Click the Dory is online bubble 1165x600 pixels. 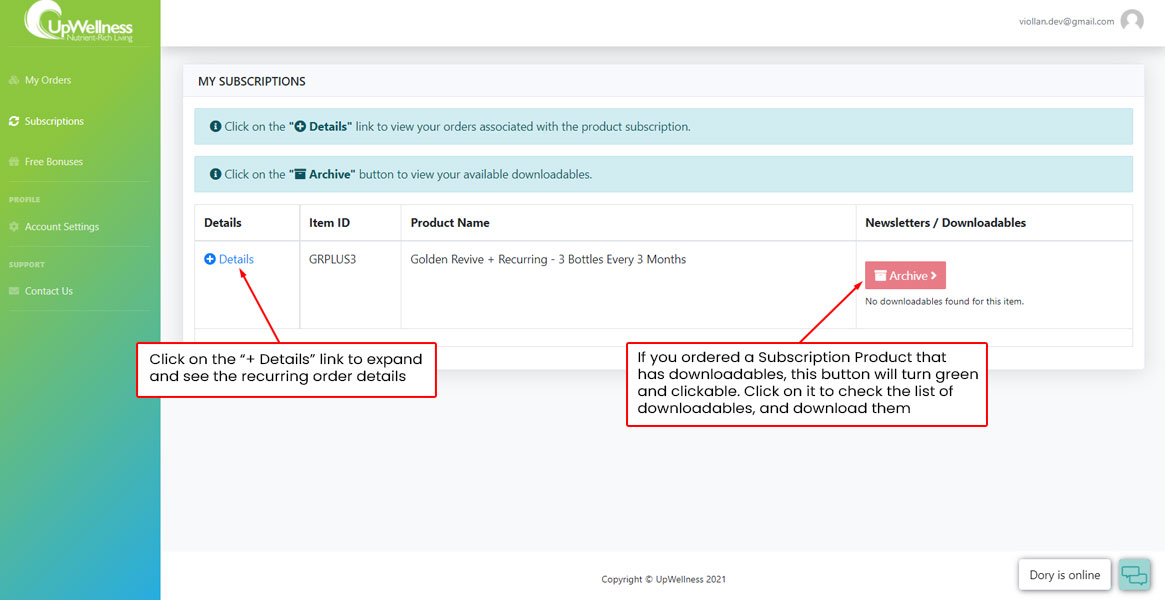(x=1065, y=575)
